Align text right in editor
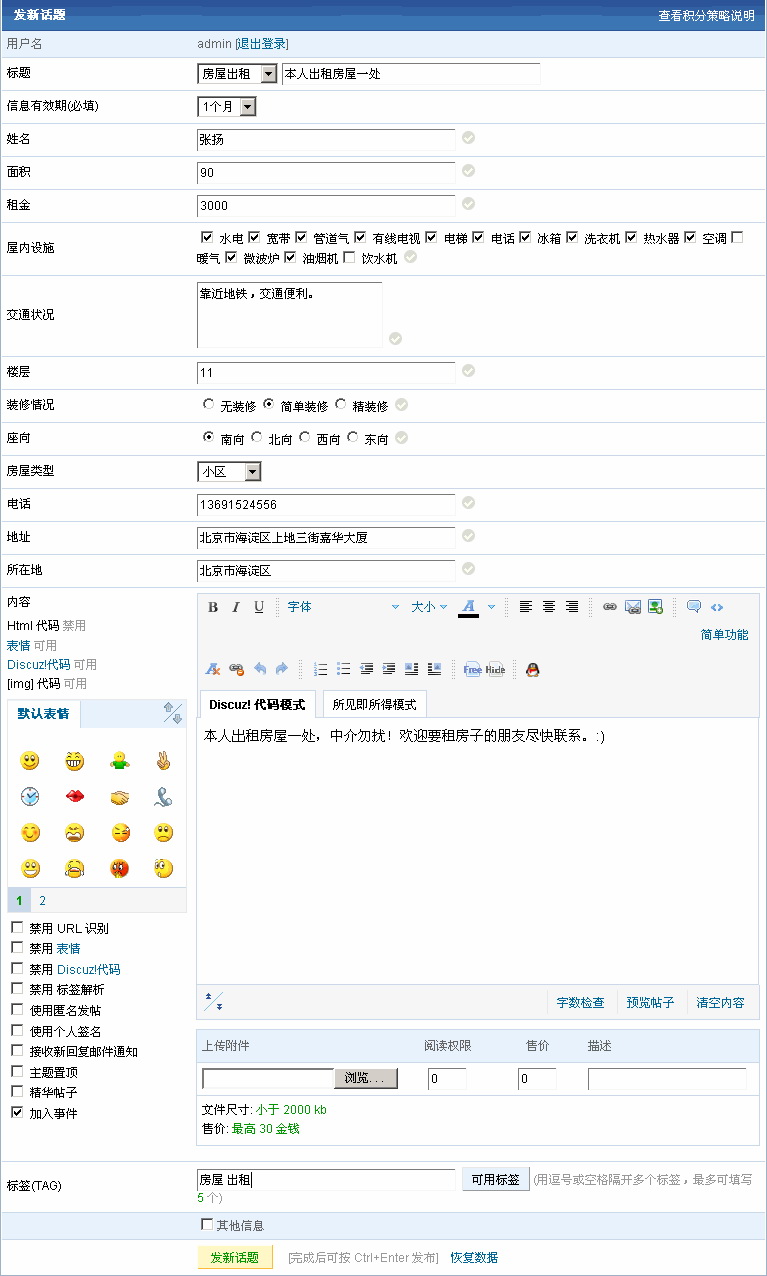 (x=572, y=607)
